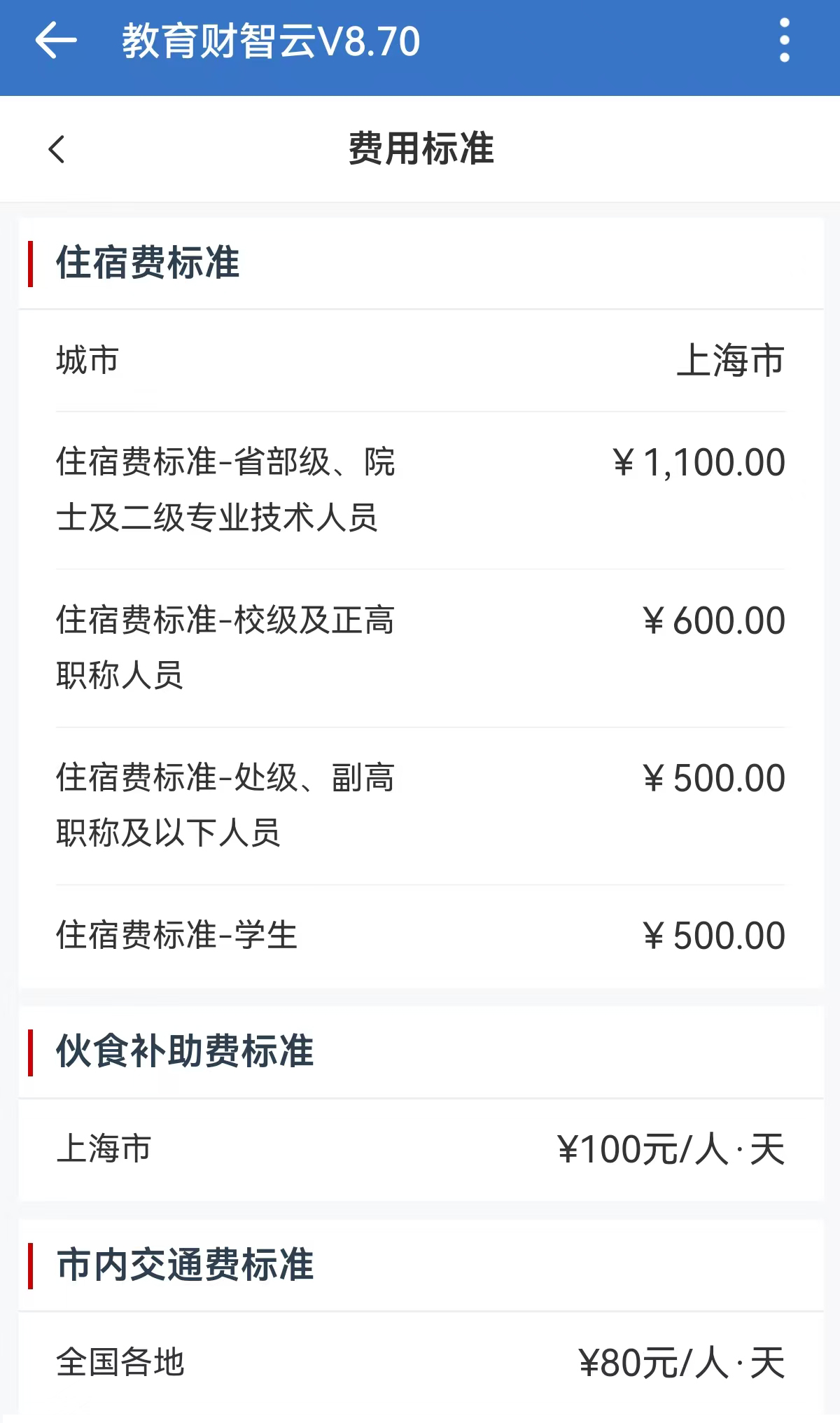This screenshot has width=840, height=1423.
Task: Tap the 教育财智云V8.70 app title
Action: point(271,41)
